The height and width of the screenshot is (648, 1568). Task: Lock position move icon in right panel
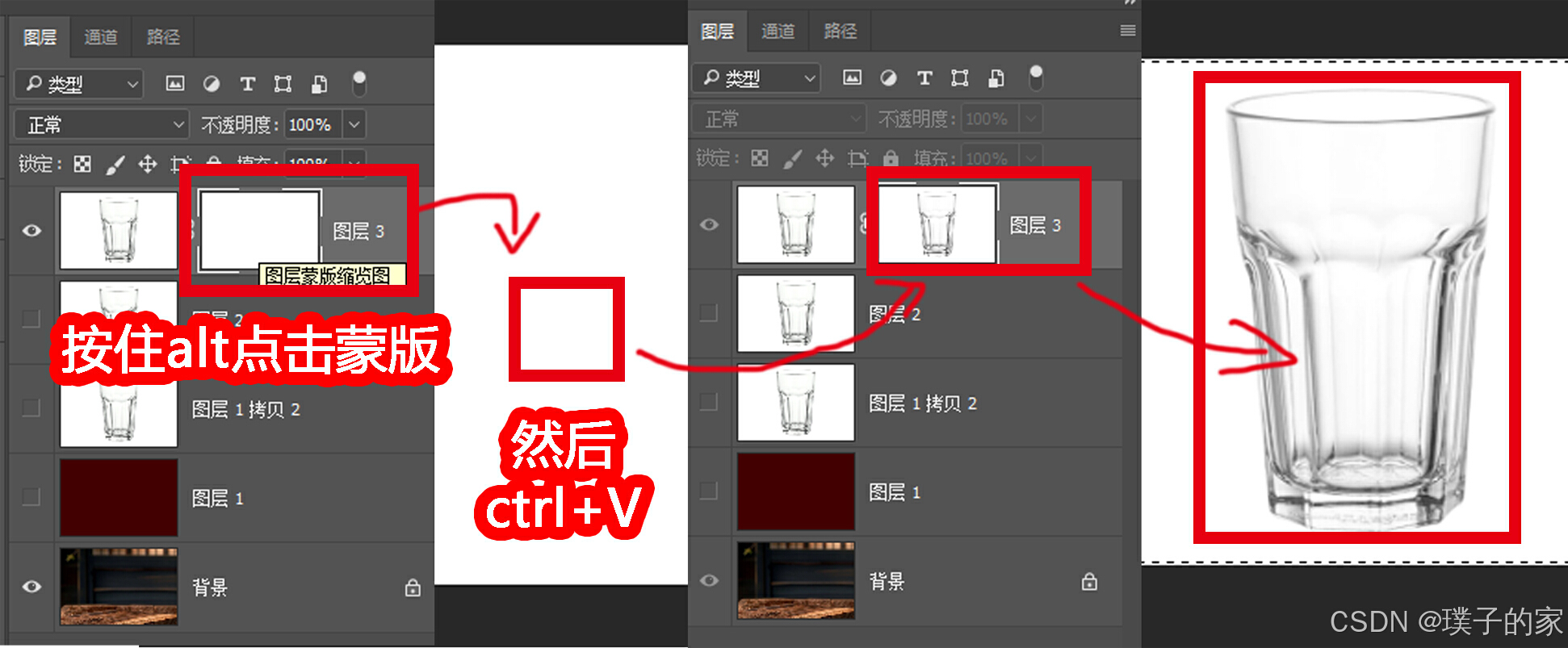click(824, 158)
